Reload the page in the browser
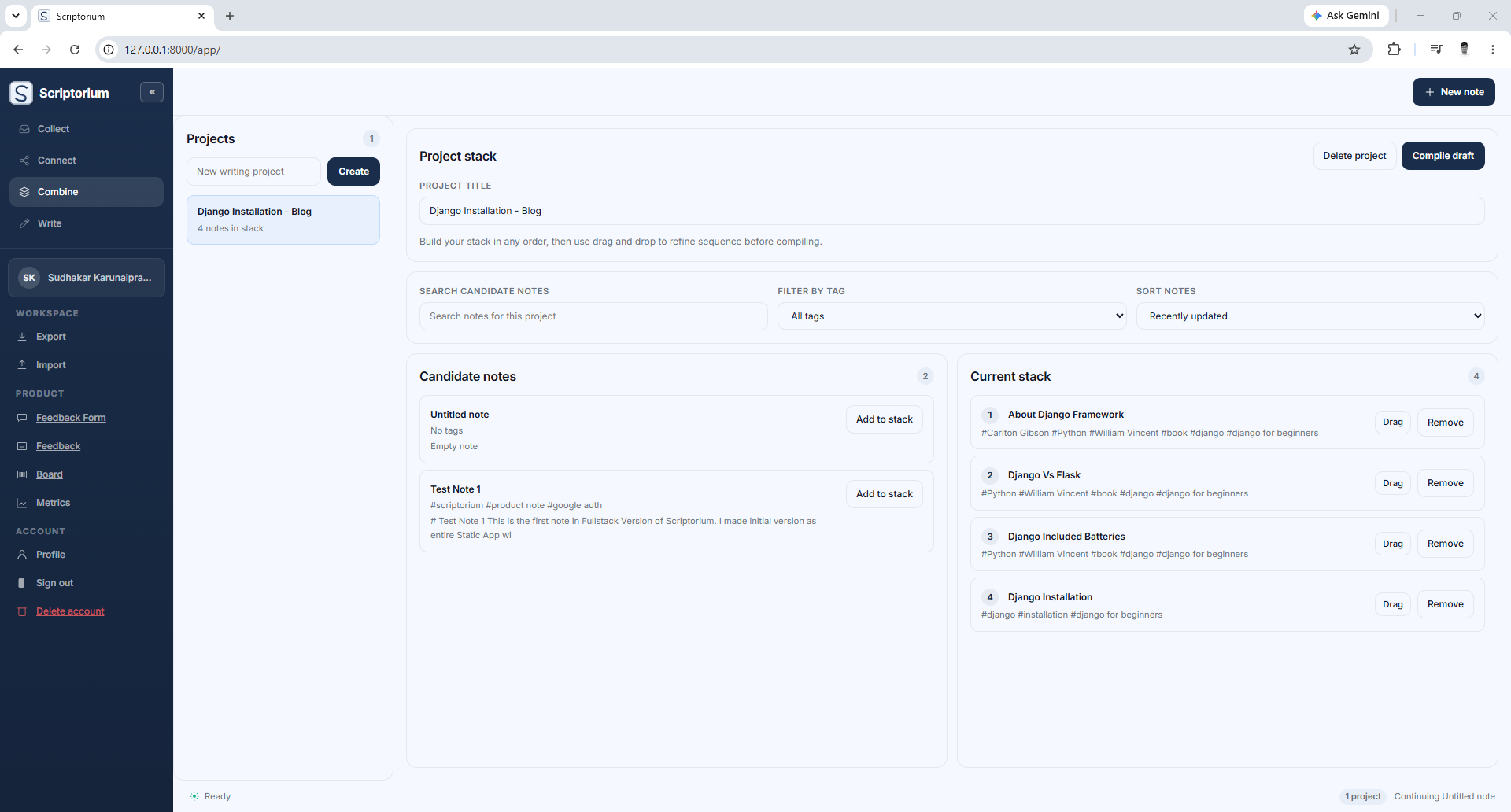Screen dimensions: 1511x812 75,50
